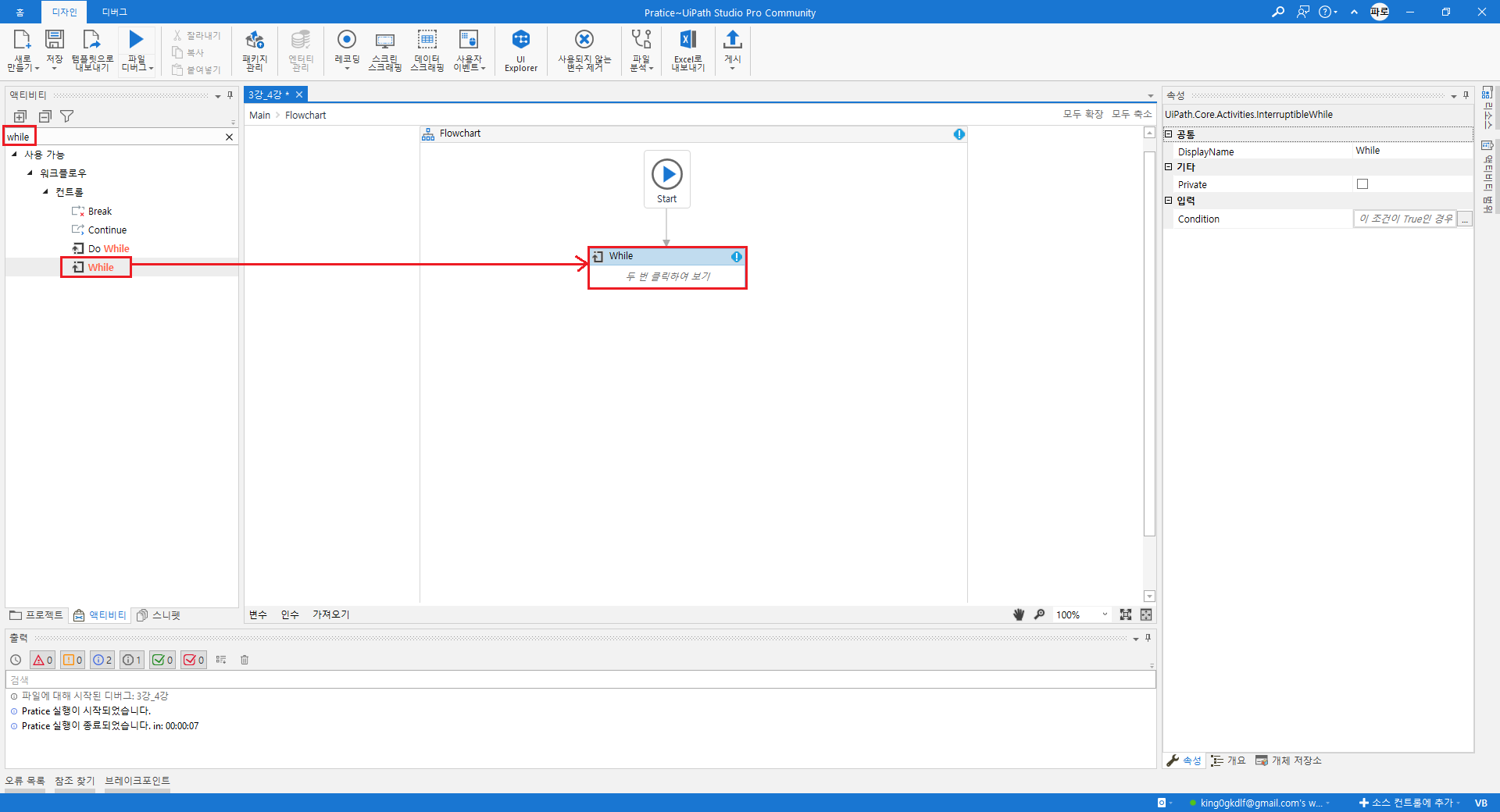Open the 변수 (Variables) tab
1500x812 pixels.
pos(258,614)
